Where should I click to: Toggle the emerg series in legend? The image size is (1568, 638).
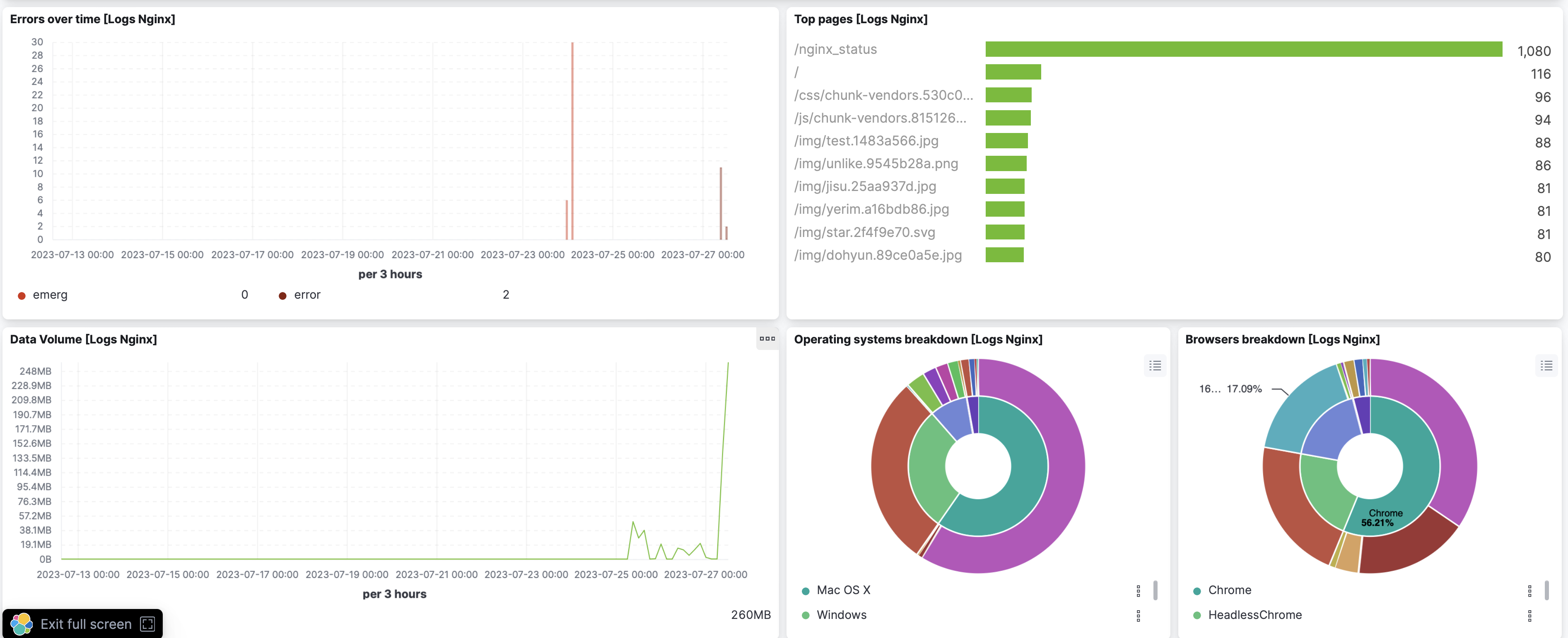[x=50, y=295]
